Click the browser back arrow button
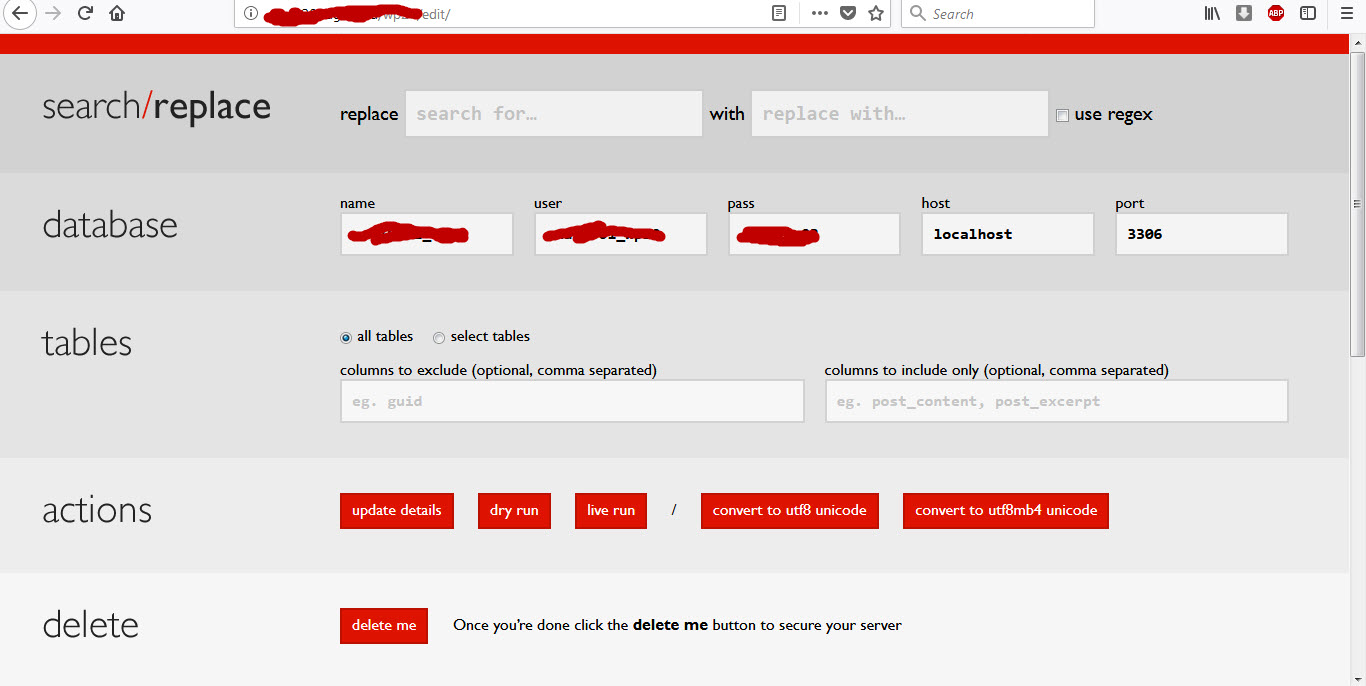 pyautogui.click(x=20, y=14)
